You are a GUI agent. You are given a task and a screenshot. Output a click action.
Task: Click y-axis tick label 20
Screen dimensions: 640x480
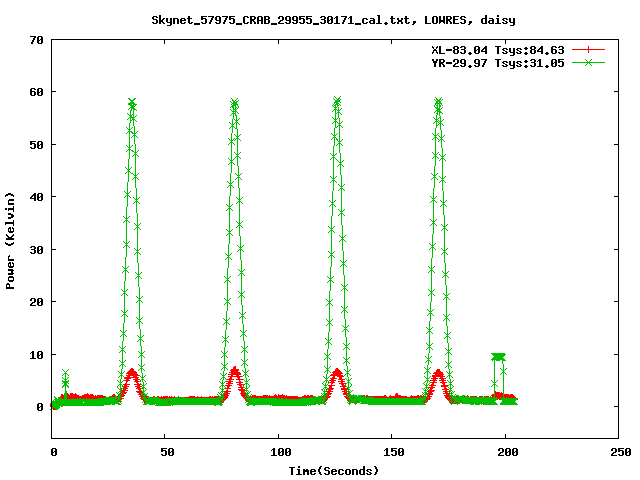point(37,302)
